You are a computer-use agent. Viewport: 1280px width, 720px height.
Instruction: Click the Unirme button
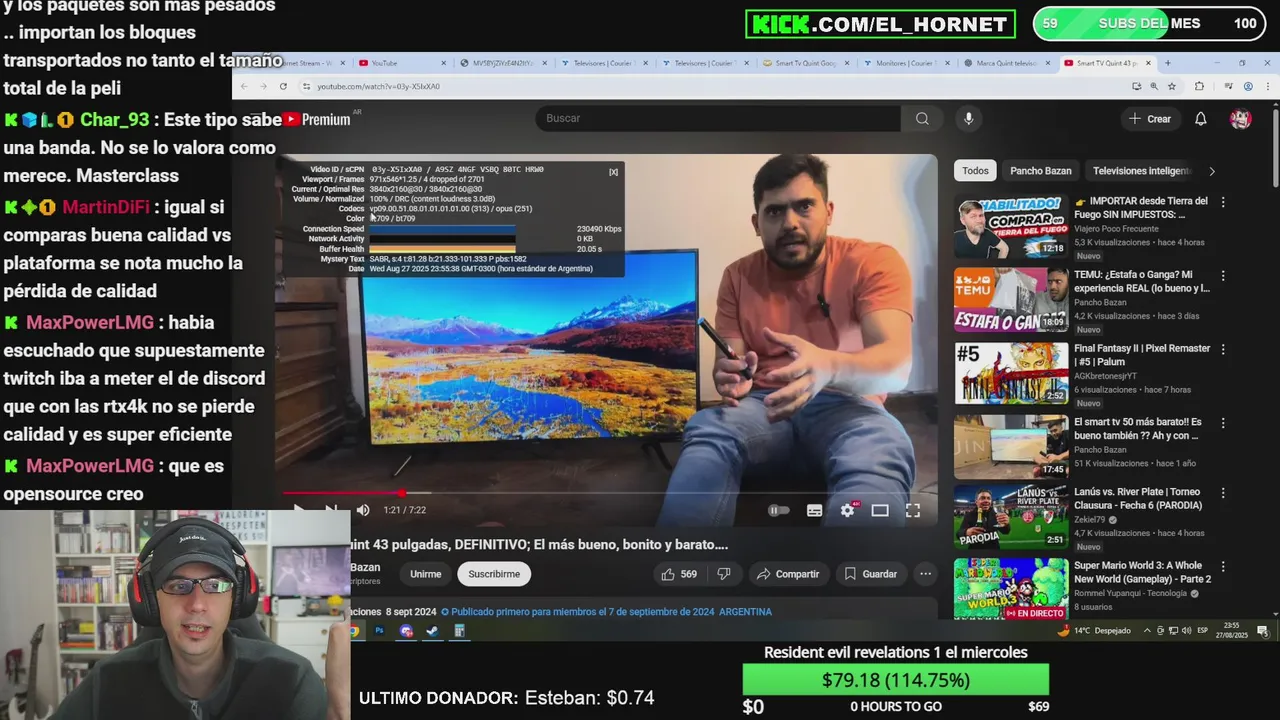pos(425,574)
